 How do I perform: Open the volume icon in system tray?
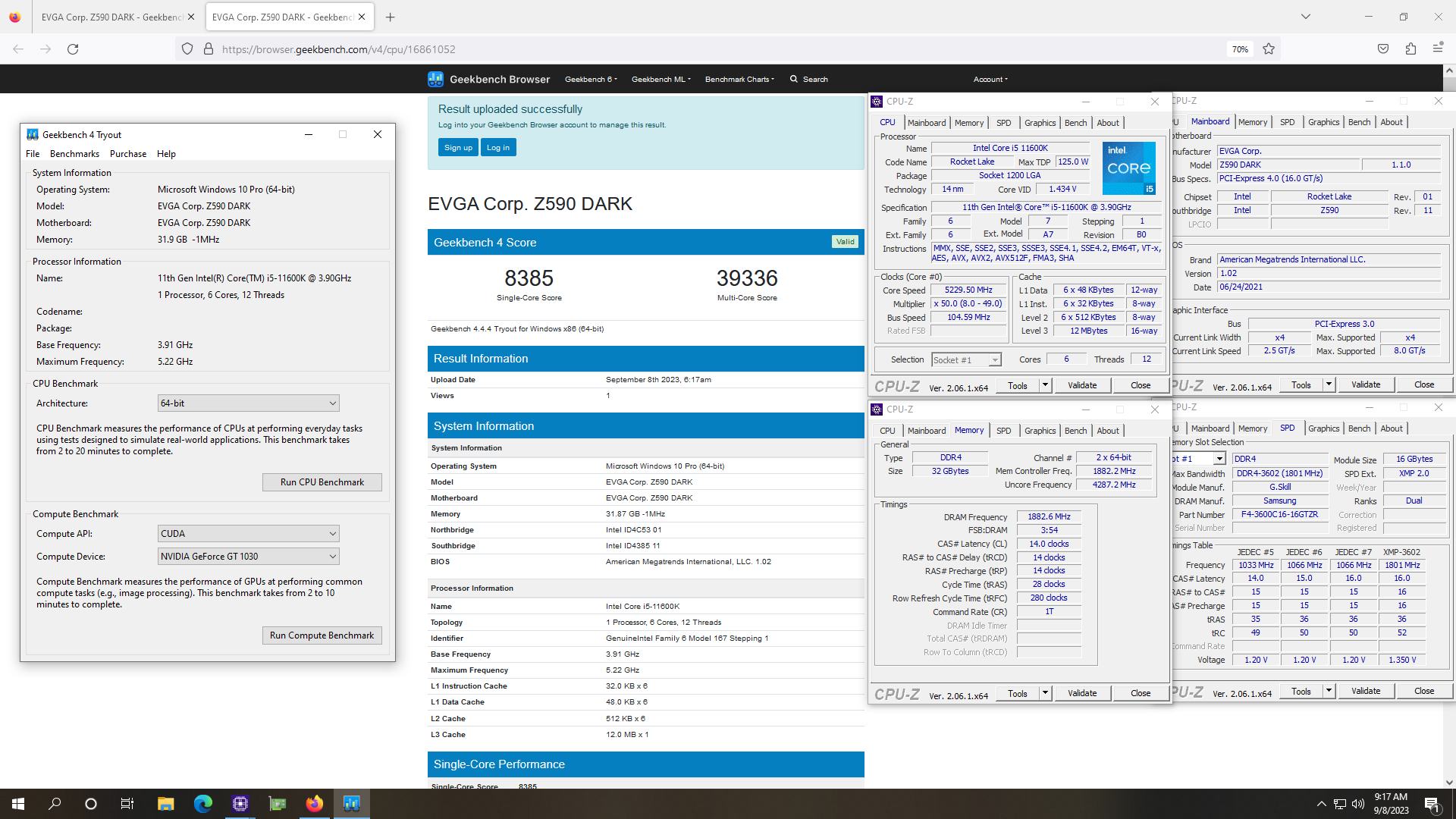point(1357,804)
